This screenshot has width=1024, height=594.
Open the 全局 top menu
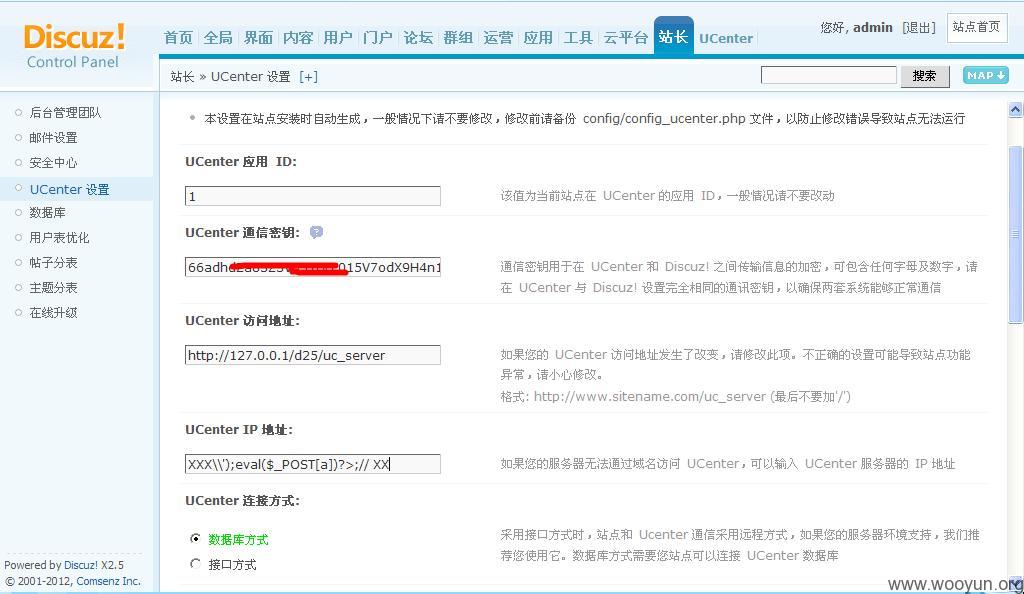(218, 38)
